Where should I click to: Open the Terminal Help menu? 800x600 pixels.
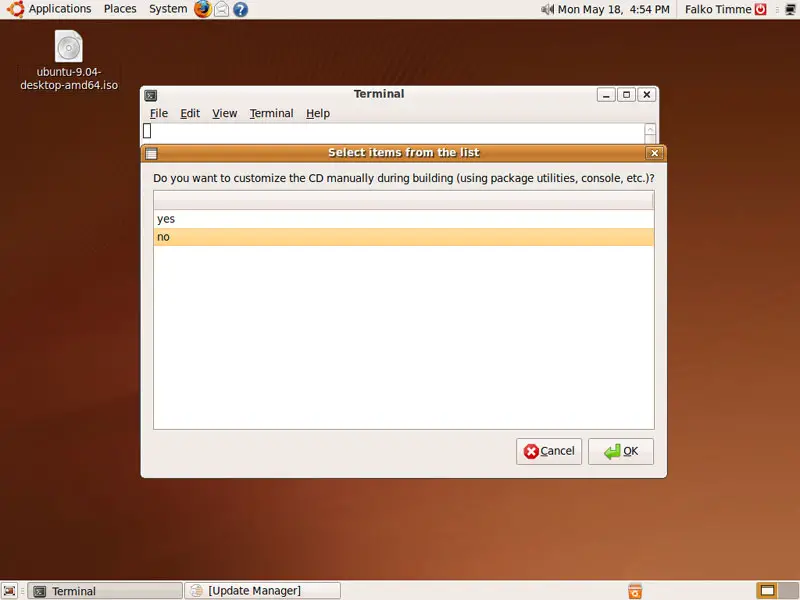tap(318, 113)
